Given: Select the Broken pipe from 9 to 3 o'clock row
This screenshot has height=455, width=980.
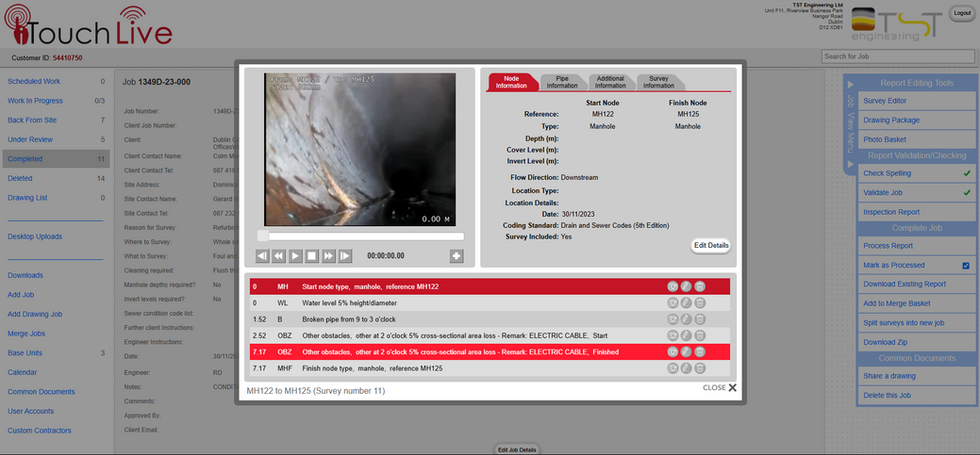Looking at the screenshot, I should coord(489,319).
